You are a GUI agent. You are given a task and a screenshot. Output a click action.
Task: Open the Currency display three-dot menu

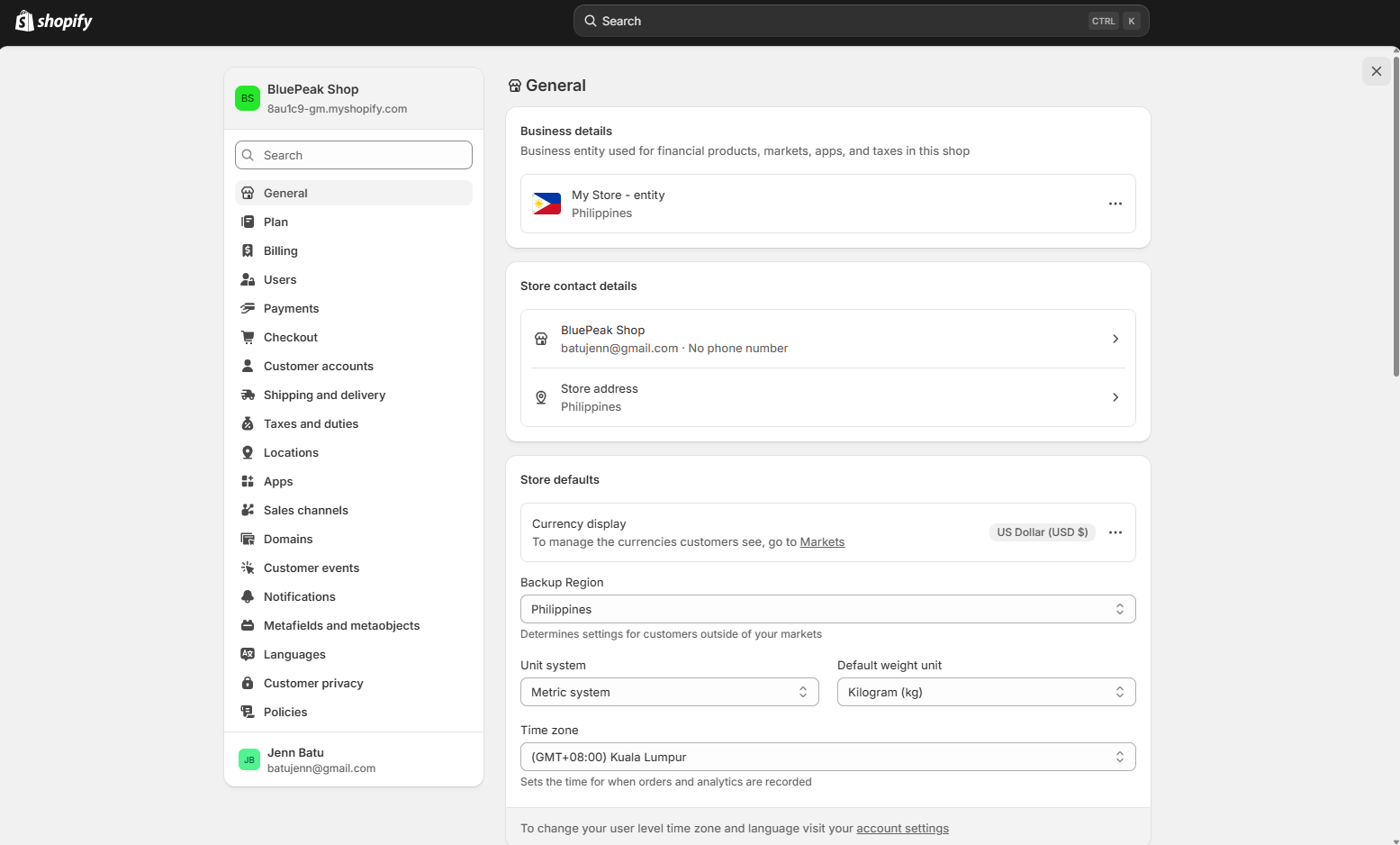(x=1115, y=532)
